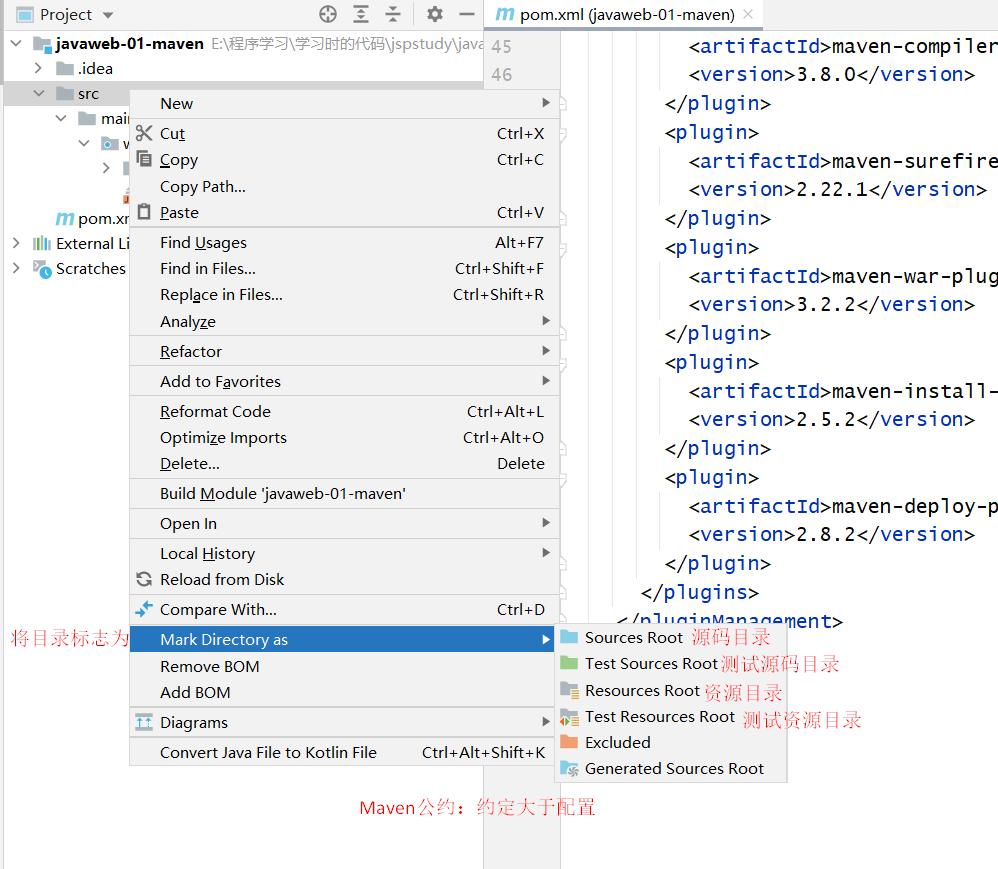Click the Select Opened File locate icon
This screenshot has width=998, height=869.
328,14
